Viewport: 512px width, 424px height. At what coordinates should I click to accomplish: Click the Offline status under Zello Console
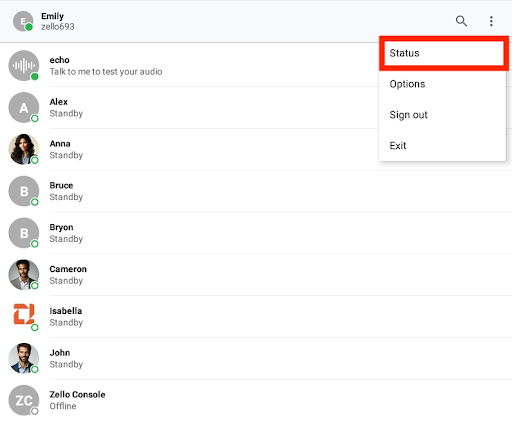(x=63, y=406)
